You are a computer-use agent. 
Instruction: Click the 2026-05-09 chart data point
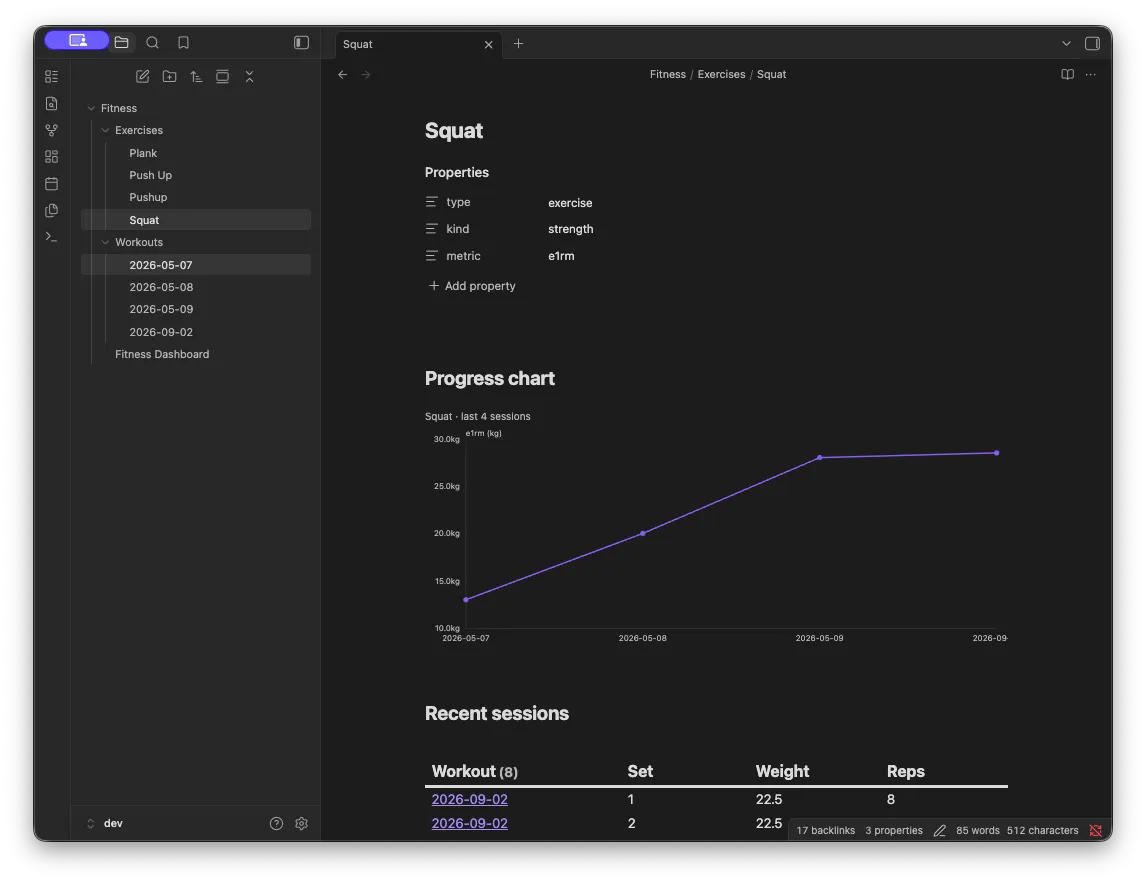coord(819,458)
